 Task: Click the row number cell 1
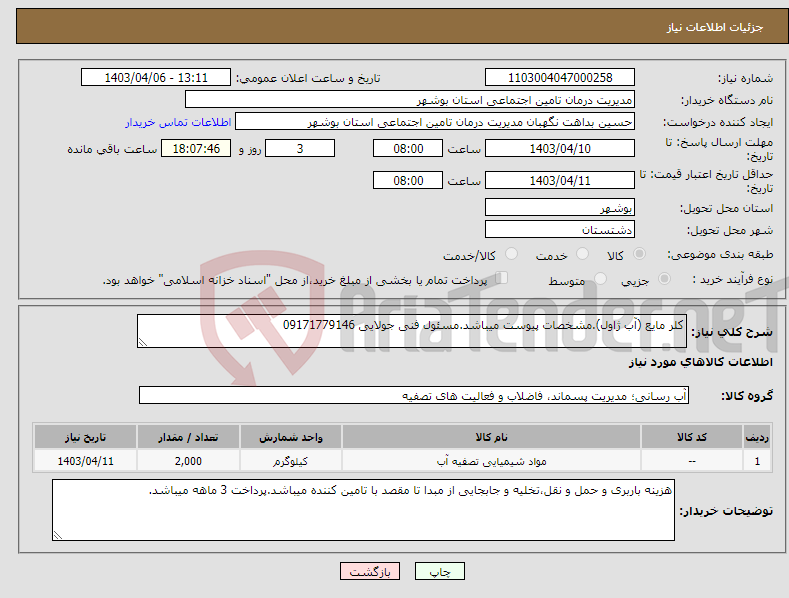[x=757, y=461]
